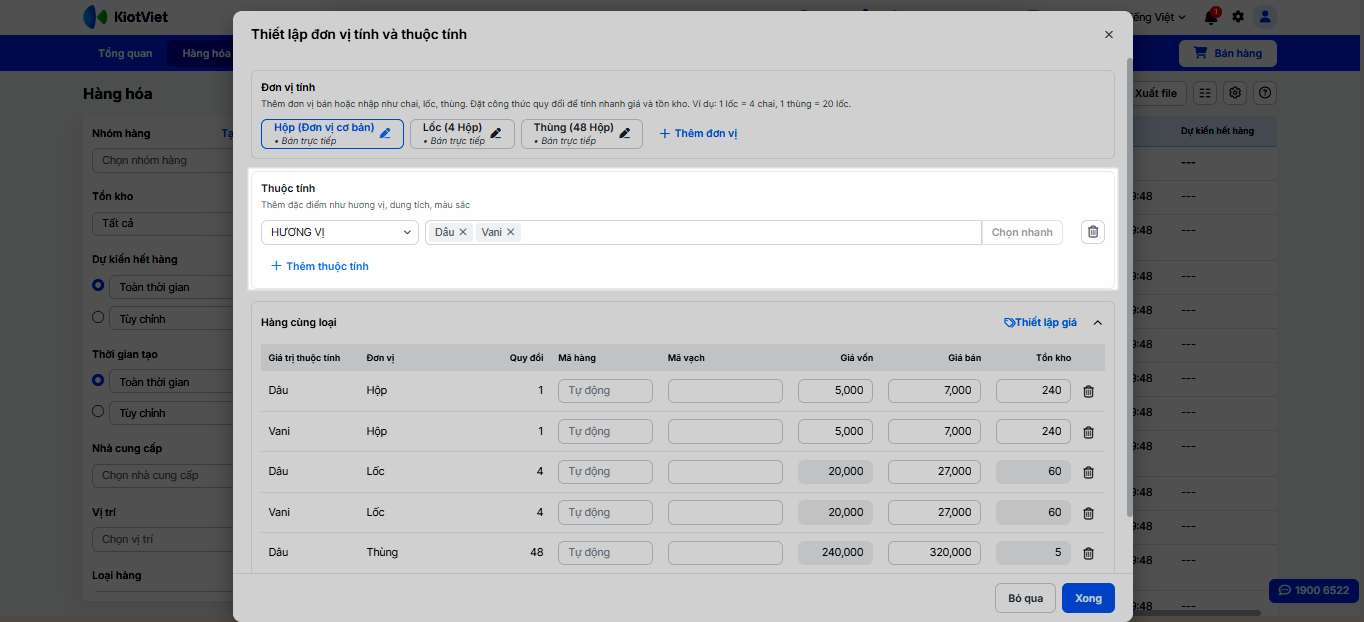Edit the Thùng (48 Hộp) unit
The image size is (1364, 622).
[x=625, y=133]
